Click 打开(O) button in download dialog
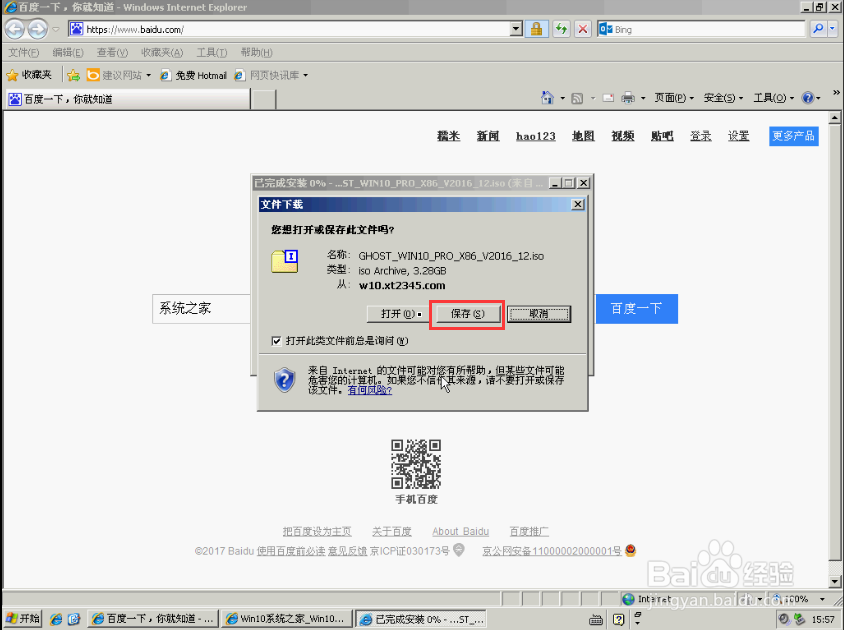844x630 pixels. pos(396,314)
